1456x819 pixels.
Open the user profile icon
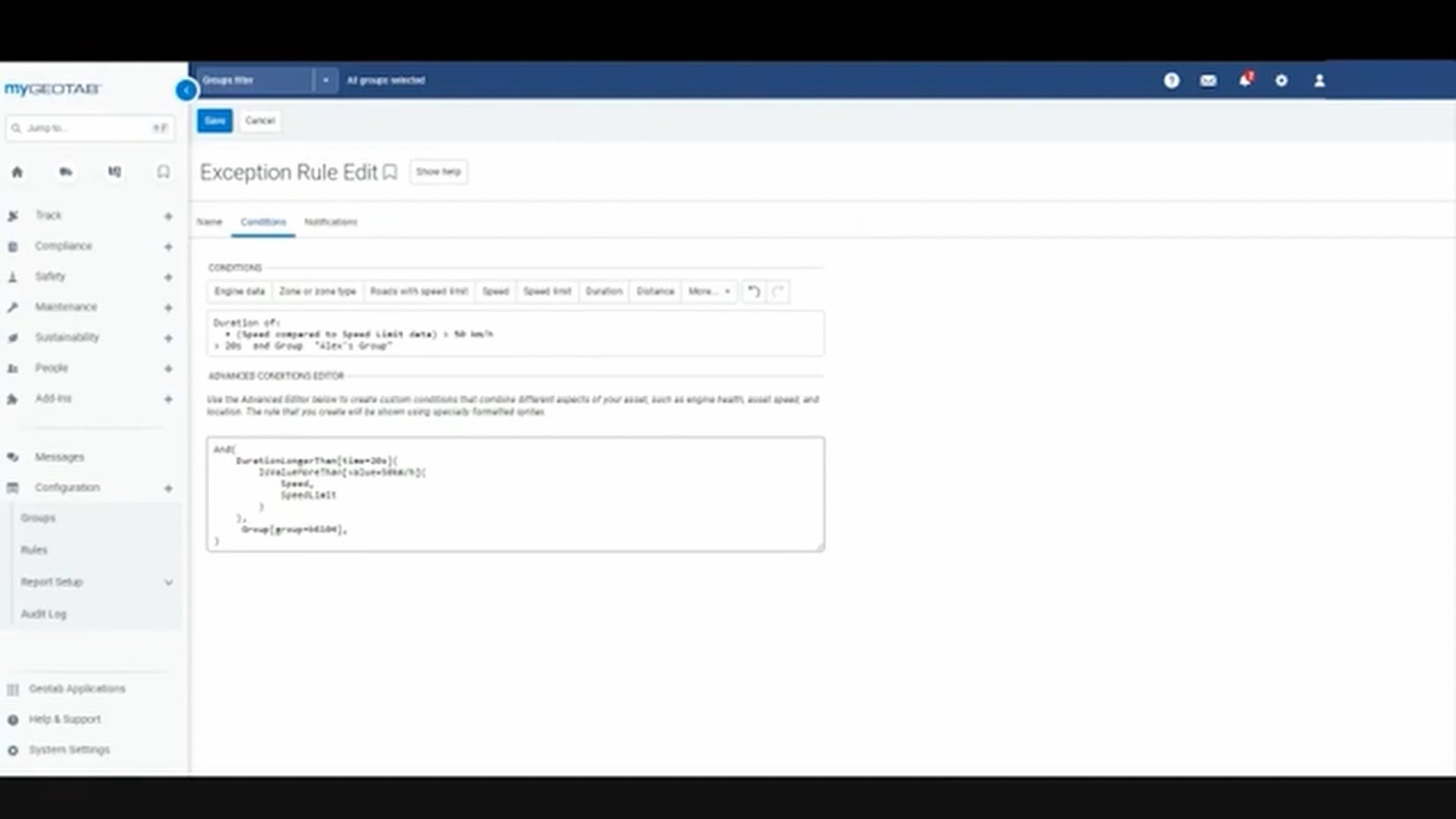(x=1319, y=80)
